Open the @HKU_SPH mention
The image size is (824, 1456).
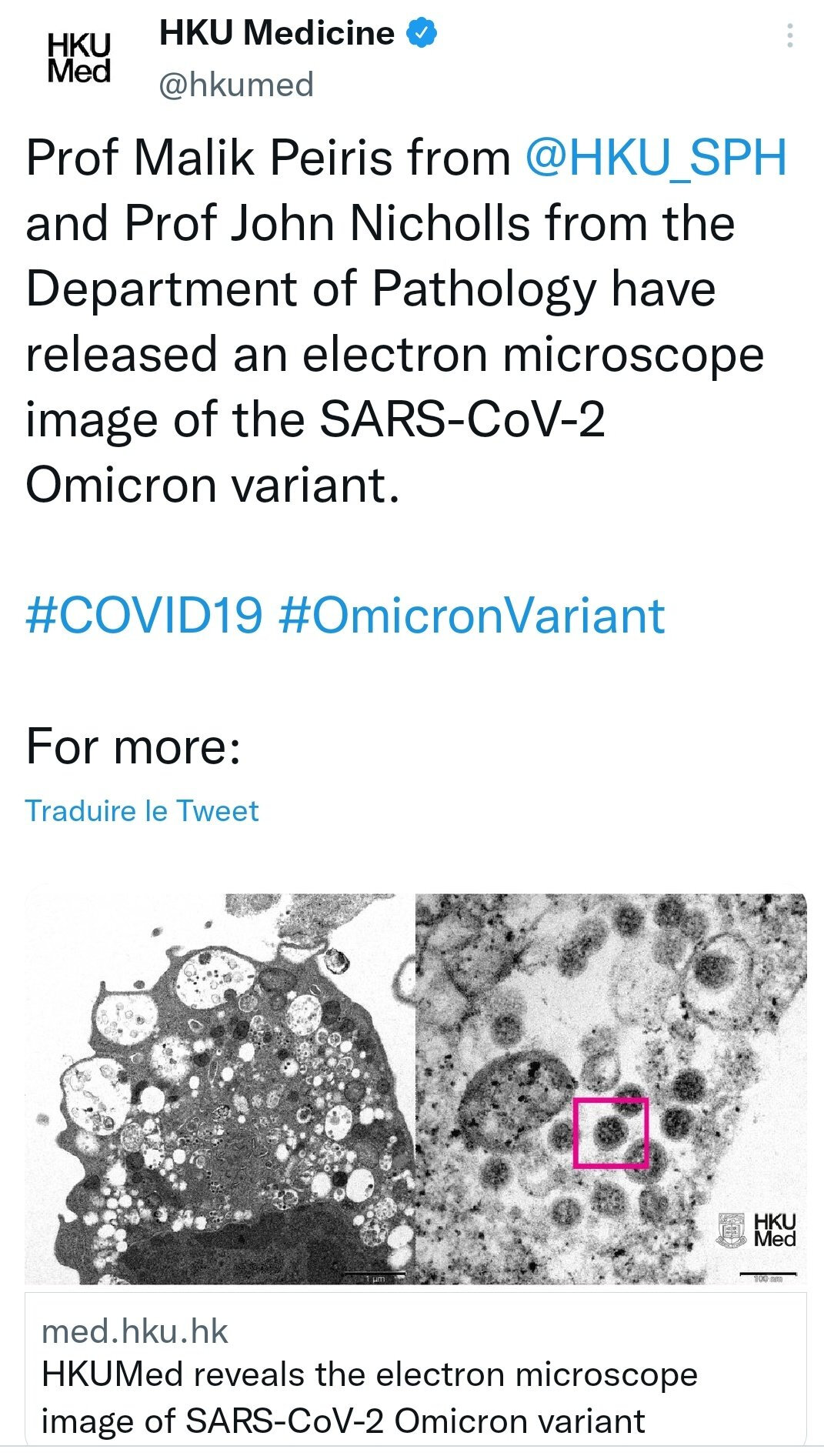[x=656, y=158]
